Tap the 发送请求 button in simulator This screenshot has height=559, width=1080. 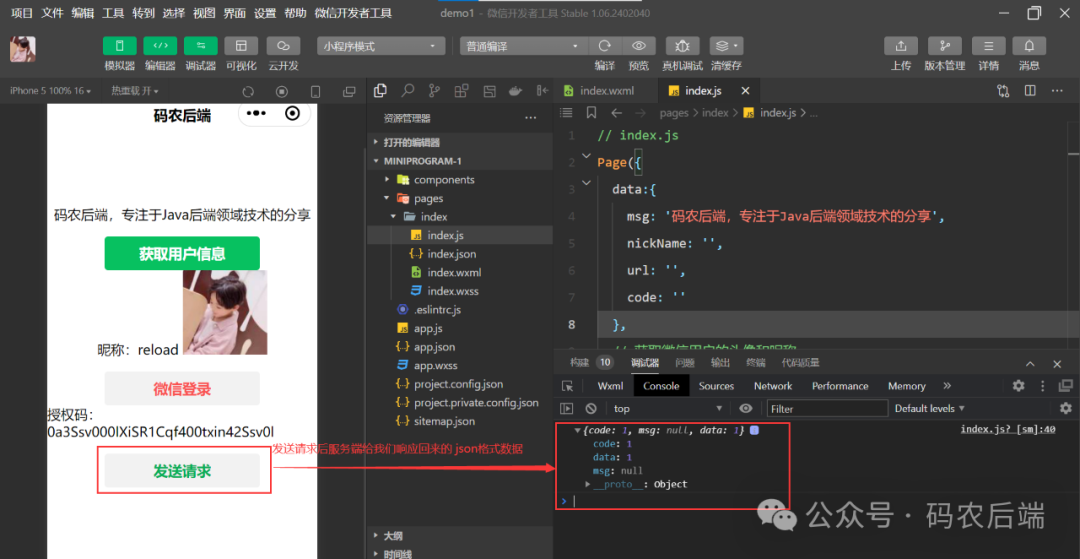tap(182, 472)
